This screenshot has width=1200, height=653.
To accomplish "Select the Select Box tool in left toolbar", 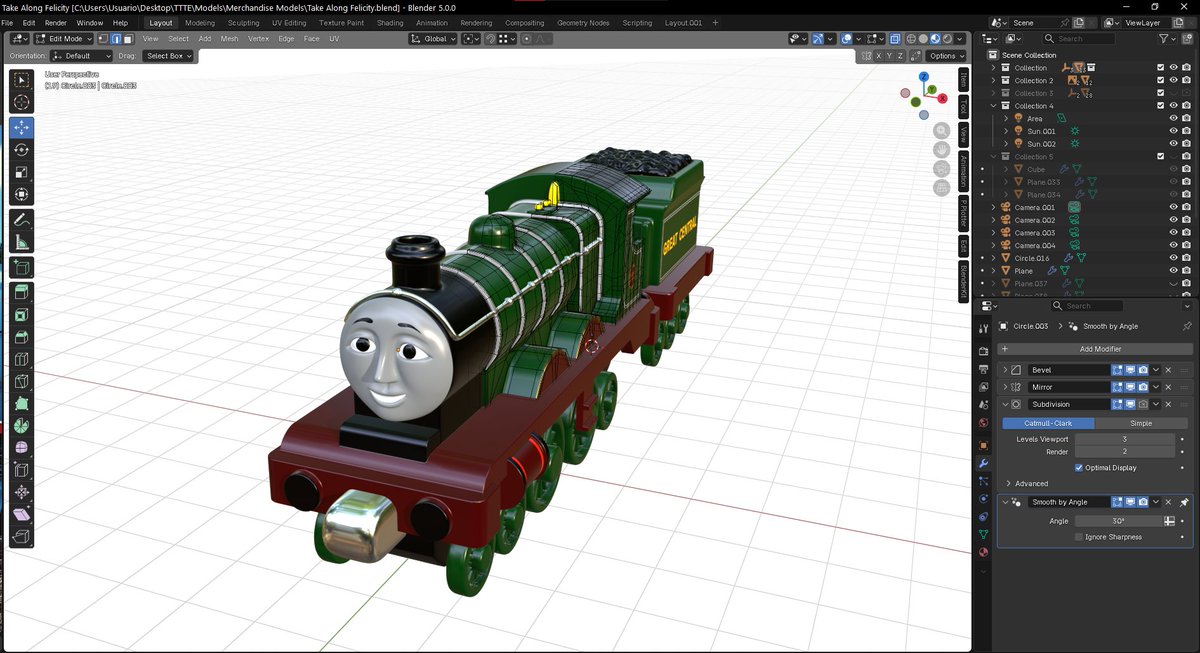I will 21,80.
